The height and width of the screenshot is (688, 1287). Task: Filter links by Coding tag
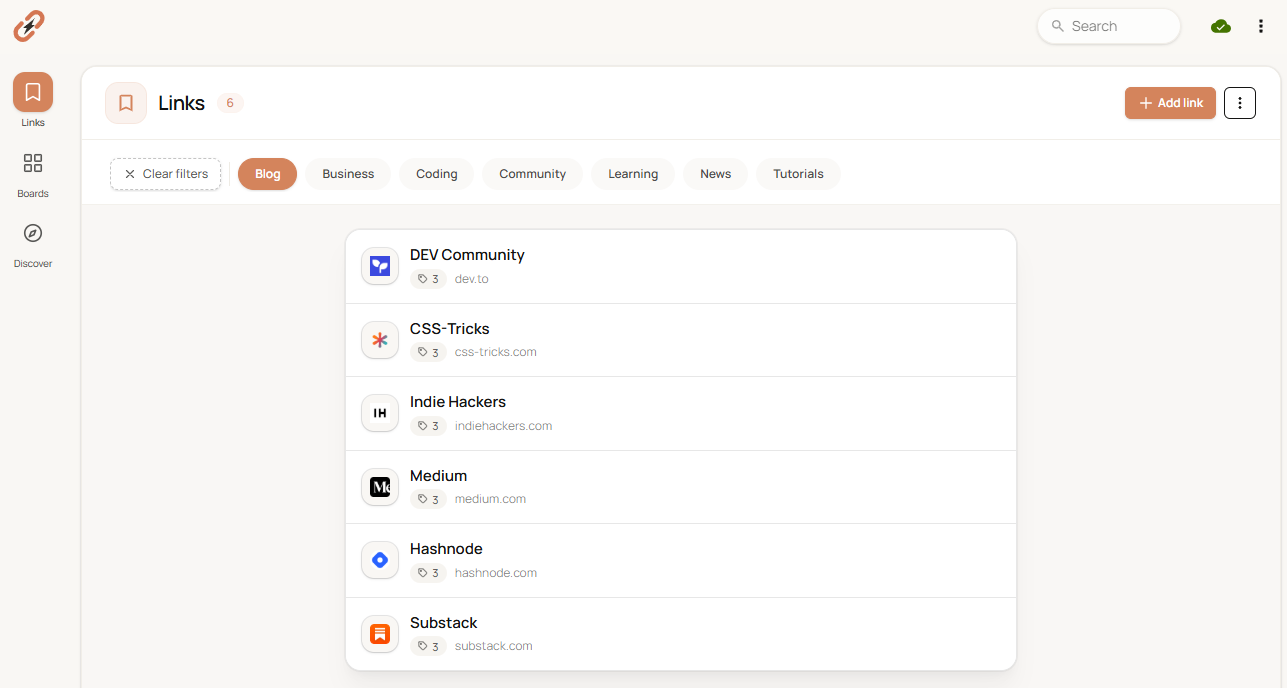pos(437,174)
